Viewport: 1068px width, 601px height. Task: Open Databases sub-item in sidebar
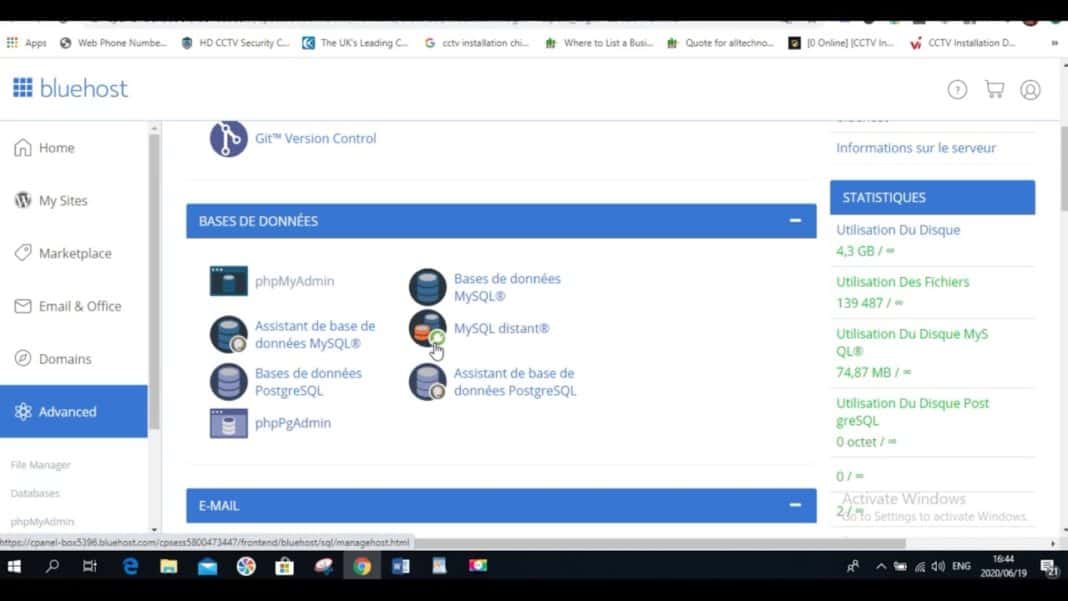pos(35,493)
